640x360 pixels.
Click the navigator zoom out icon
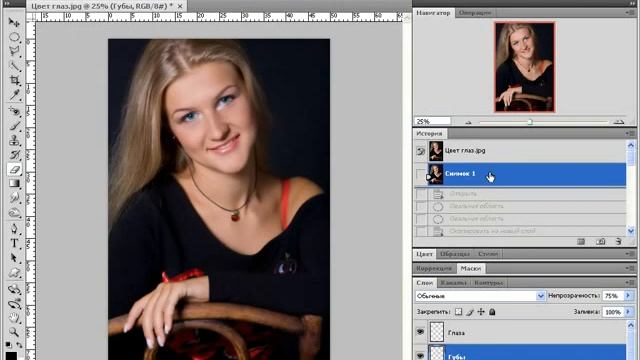pyautogui.click(x=468, y=122)
